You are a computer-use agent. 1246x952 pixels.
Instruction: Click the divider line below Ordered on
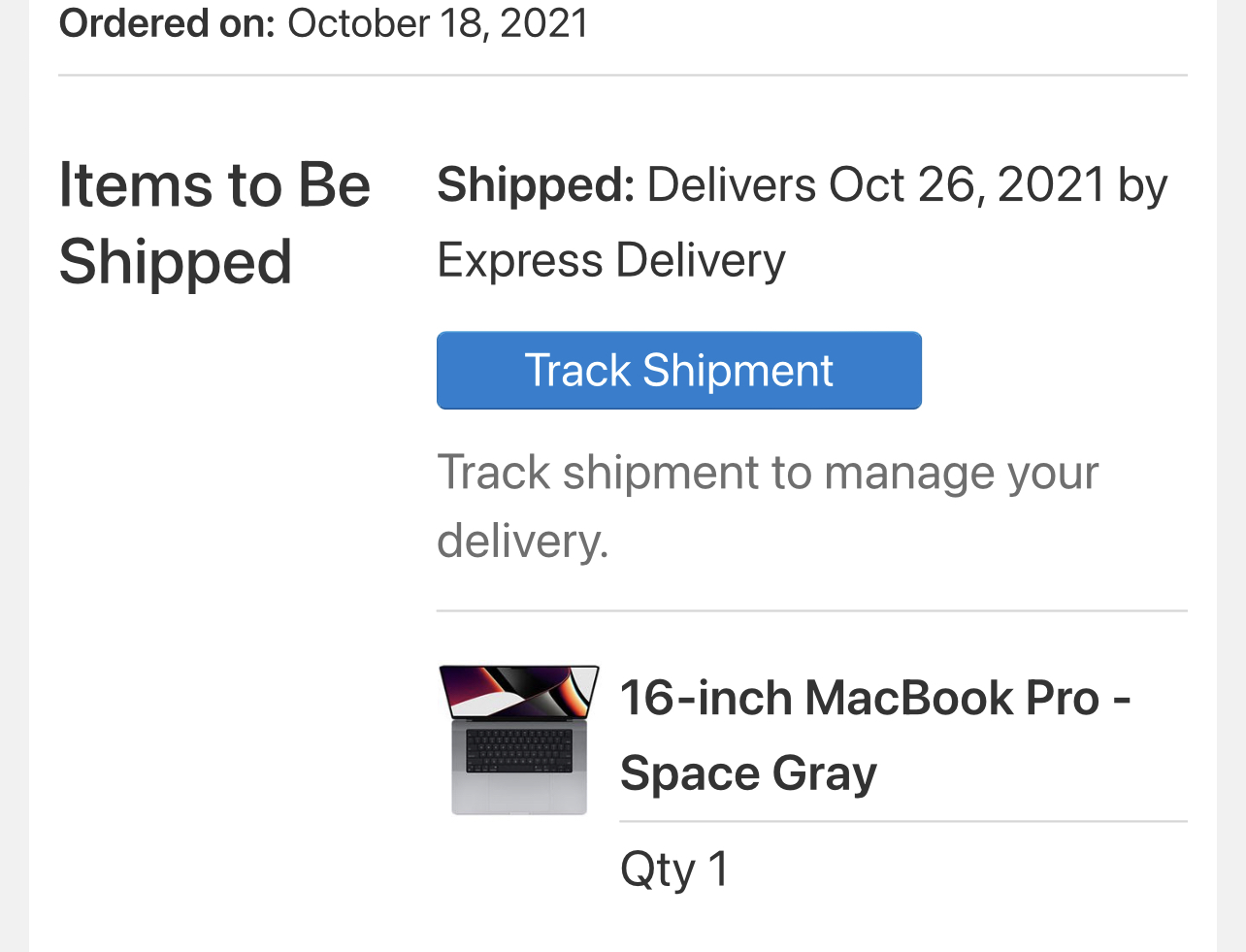coord(622,75)
